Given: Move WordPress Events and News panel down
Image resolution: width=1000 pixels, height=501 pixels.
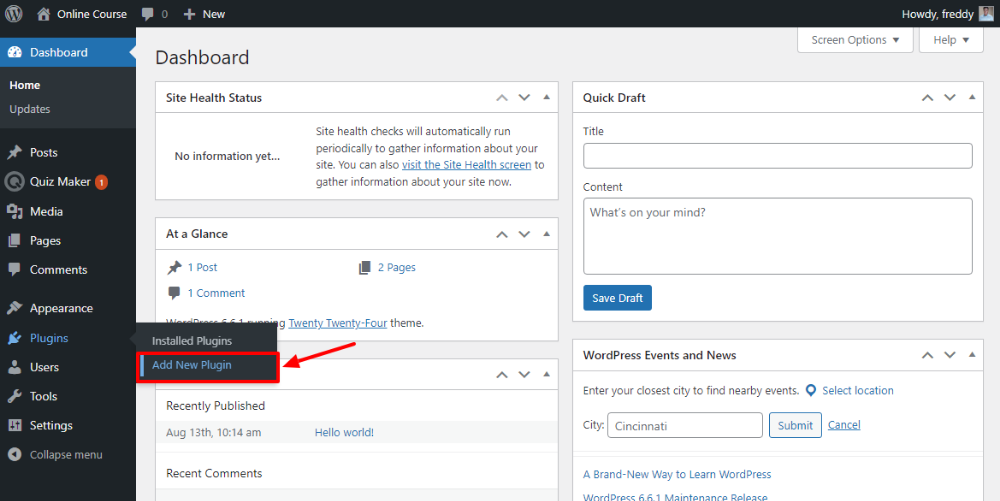Looking at the screenshot, I should tap(950, 355).
